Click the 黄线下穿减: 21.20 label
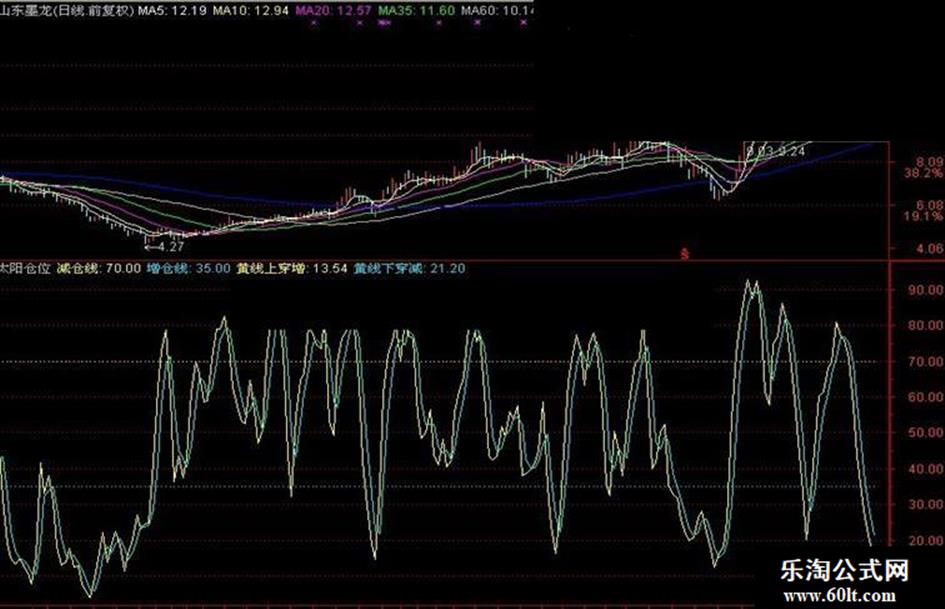 coord(409,268)
